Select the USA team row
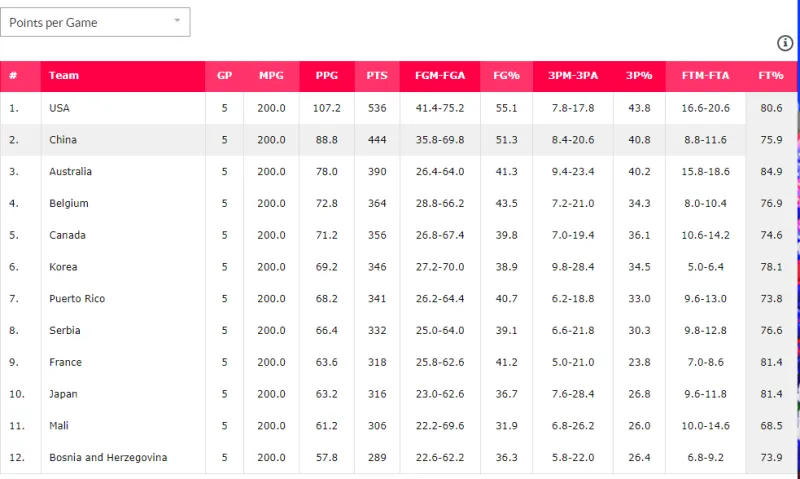The image size is (800, 479). [x=59, y=108]
